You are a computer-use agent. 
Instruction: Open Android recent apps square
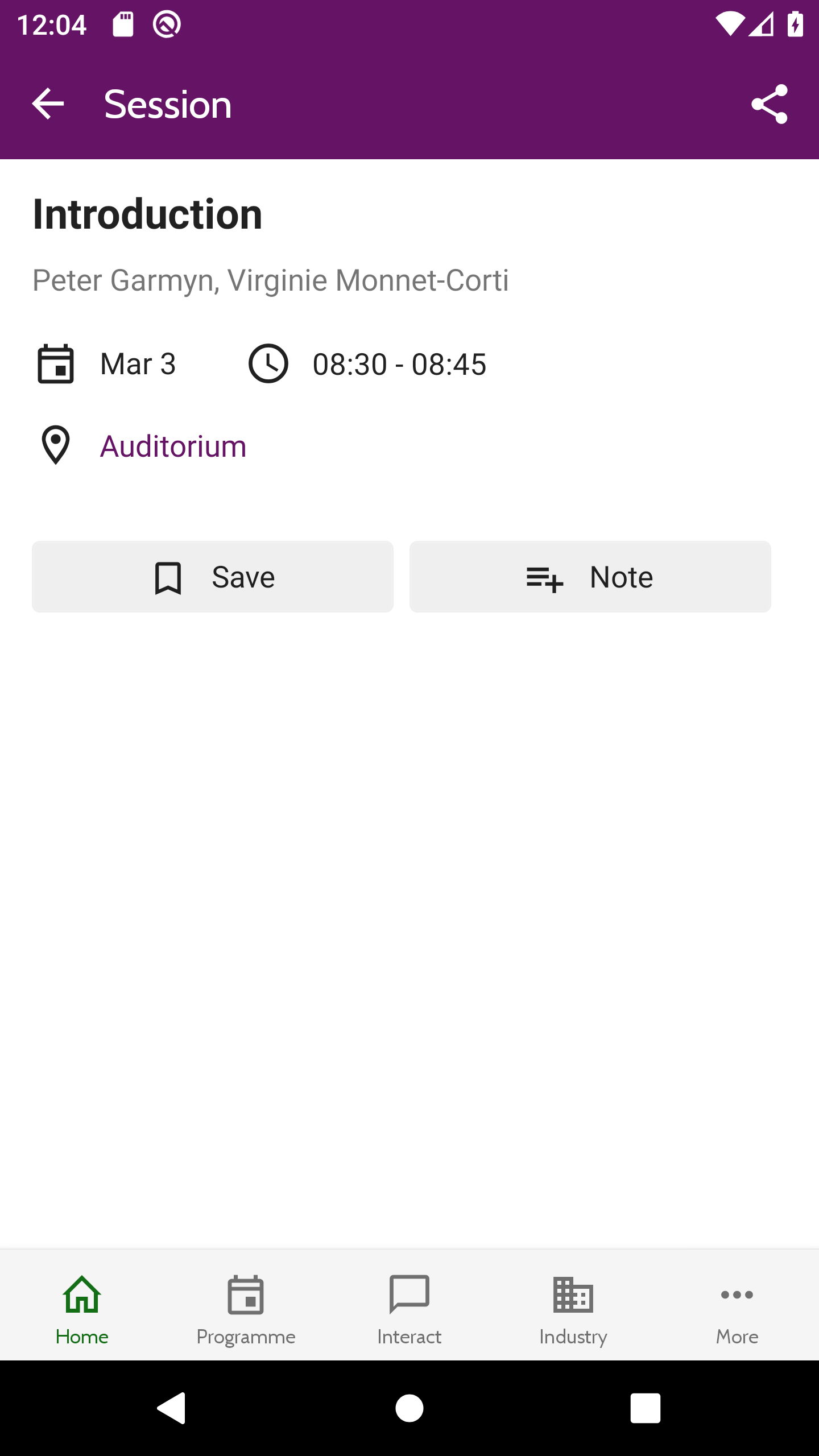click(646, 1408)
